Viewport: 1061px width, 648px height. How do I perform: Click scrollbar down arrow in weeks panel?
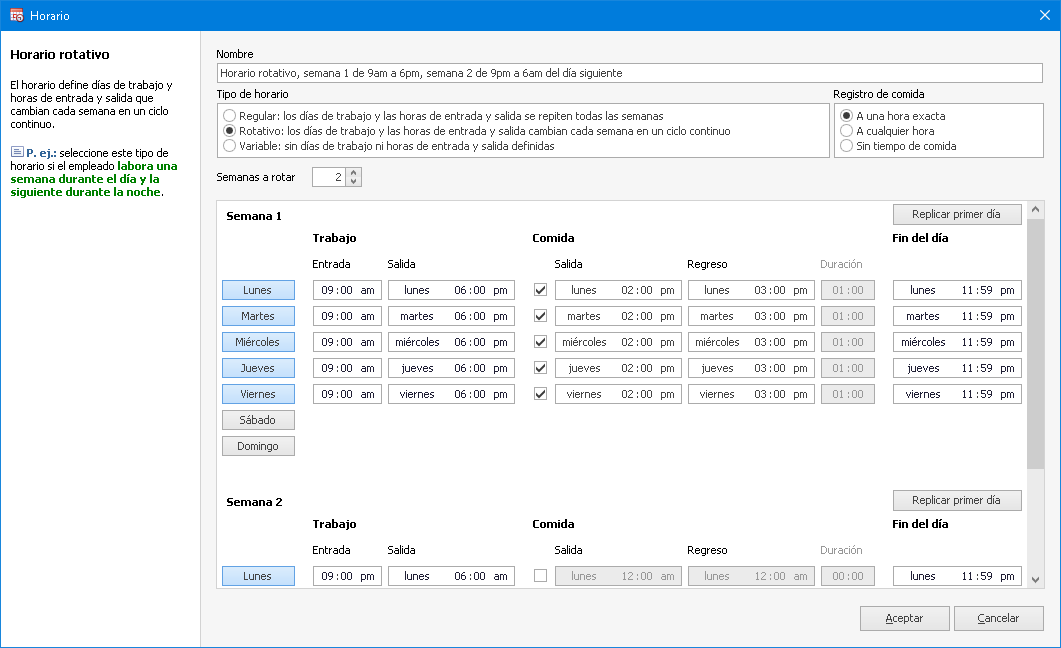click(1035, 580)
